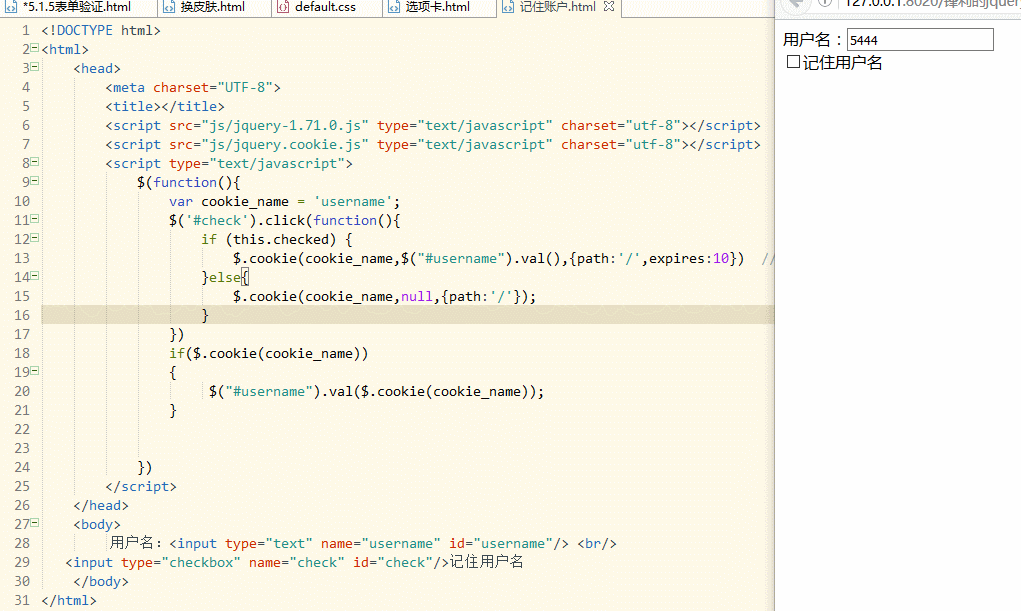Click the browser address bar URL
Screen dimensions: 1021x611
point(931,4)
